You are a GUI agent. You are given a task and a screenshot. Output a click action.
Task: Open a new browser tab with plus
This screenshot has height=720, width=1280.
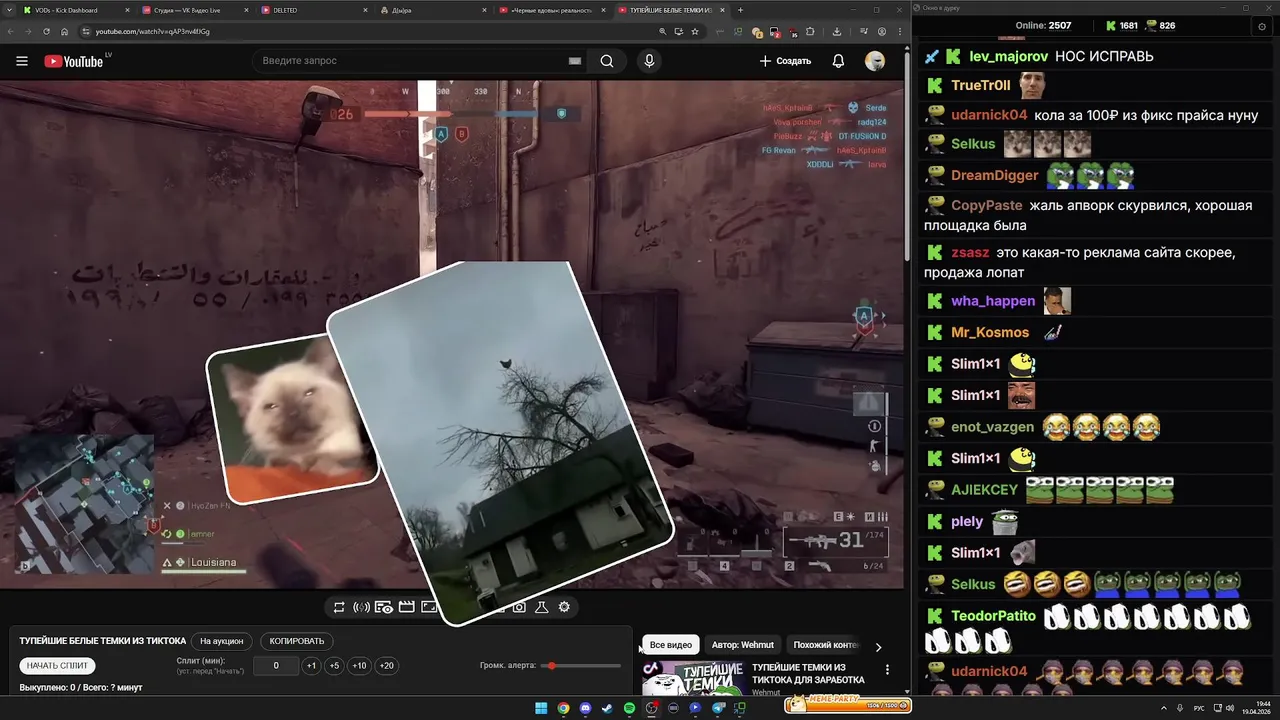click(x=740, y=10)
